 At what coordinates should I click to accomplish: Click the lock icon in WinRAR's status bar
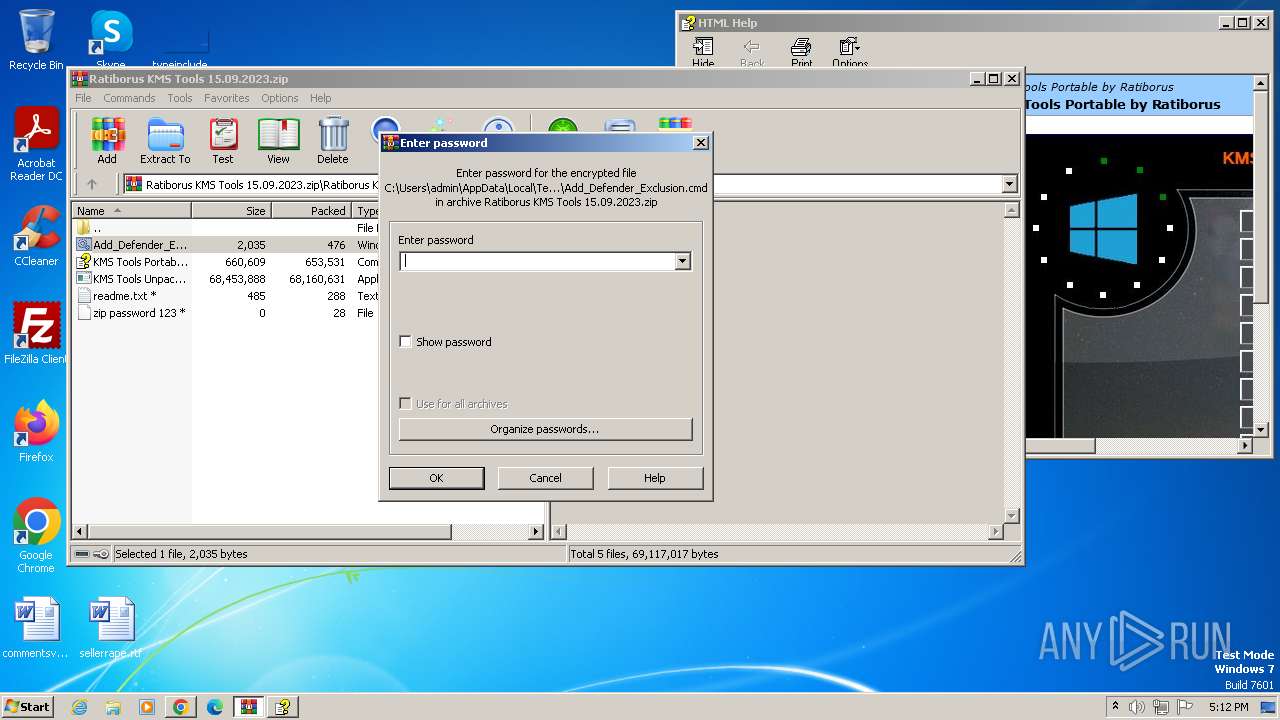click(102, 554)
